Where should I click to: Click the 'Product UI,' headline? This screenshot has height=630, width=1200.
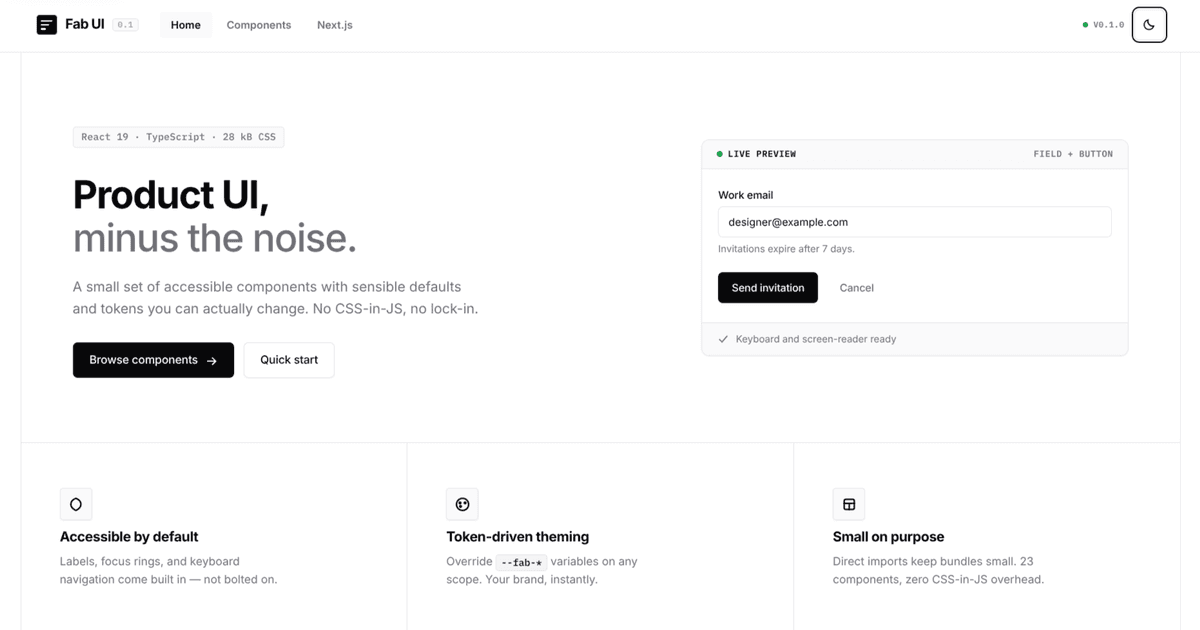pyautogui.click(x=171, y=194)
